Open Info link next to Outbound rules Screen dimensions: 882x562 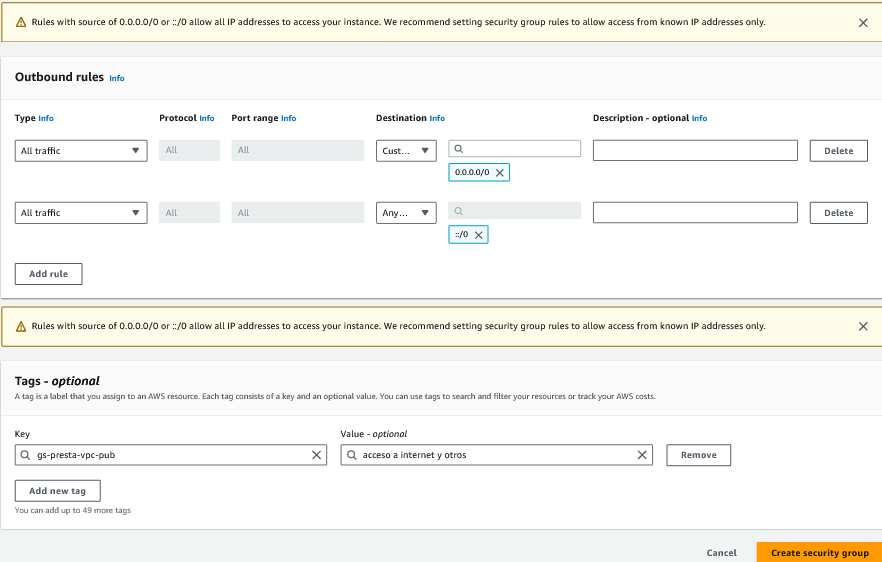coord(117,78)
